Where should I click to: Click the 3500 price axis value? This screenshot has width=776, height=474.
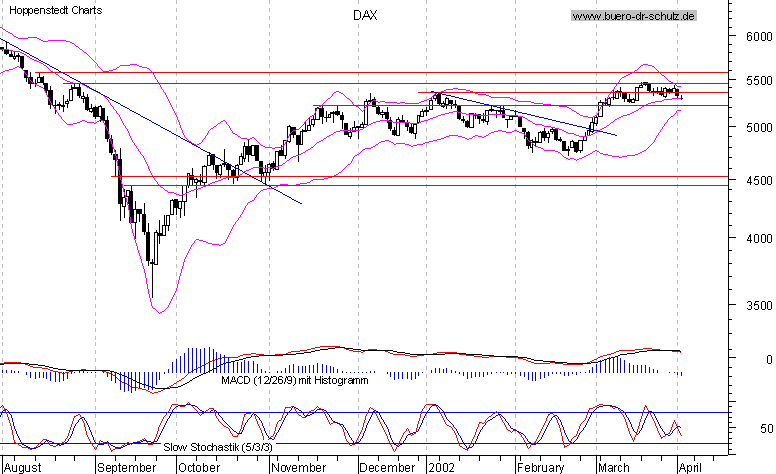click(759, 306)
